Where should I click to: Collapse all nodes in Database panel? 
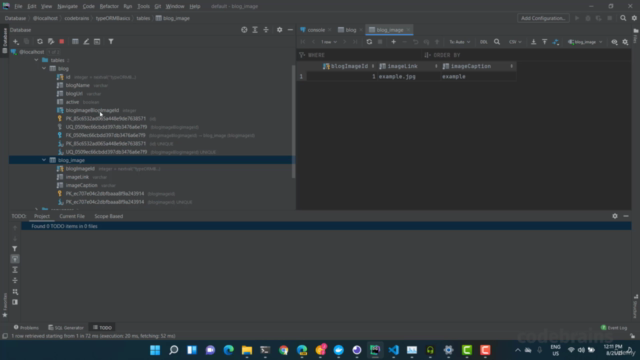[266, 30]
